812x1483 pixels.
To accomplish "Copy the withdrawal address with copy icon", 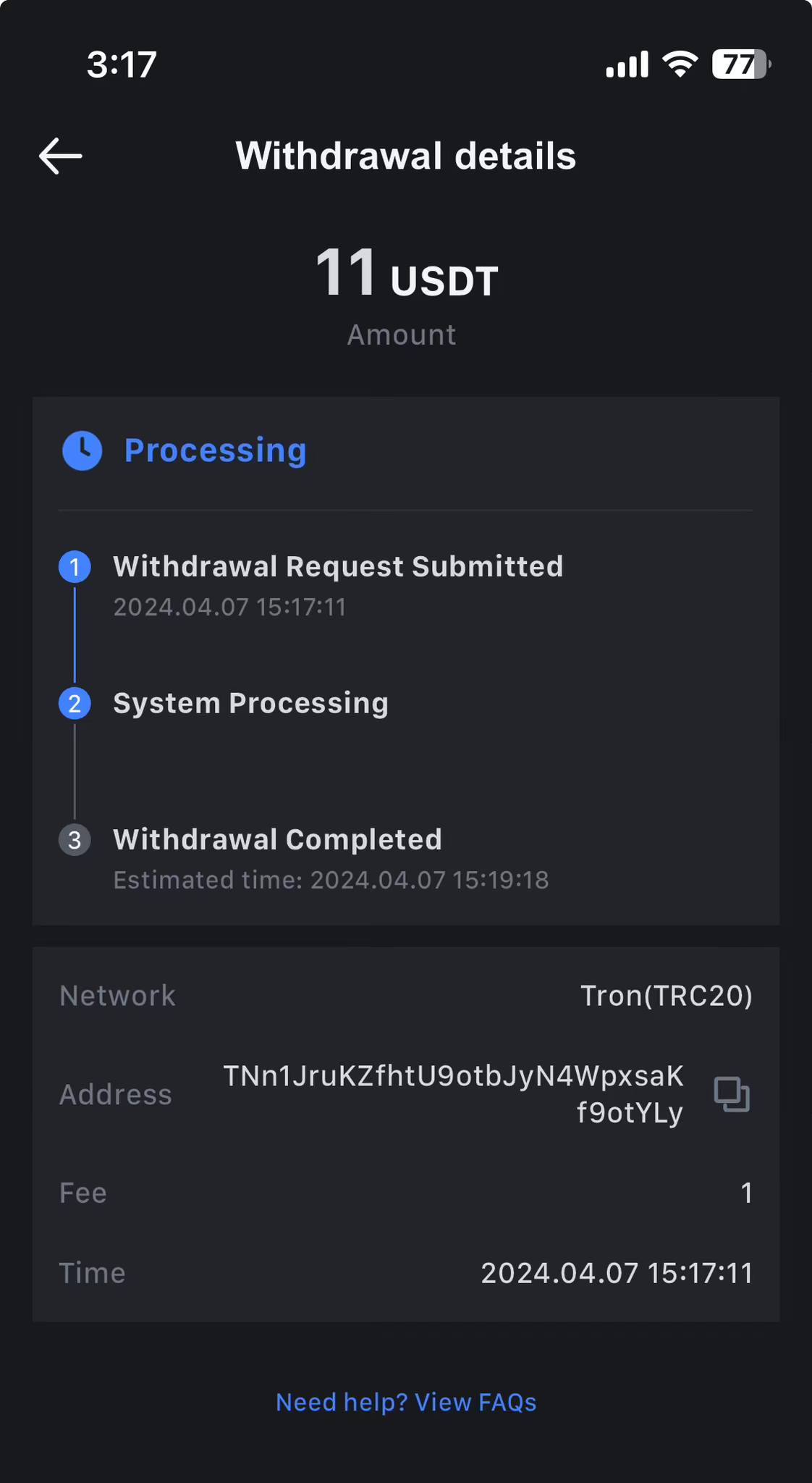I will coord(732,1094).
